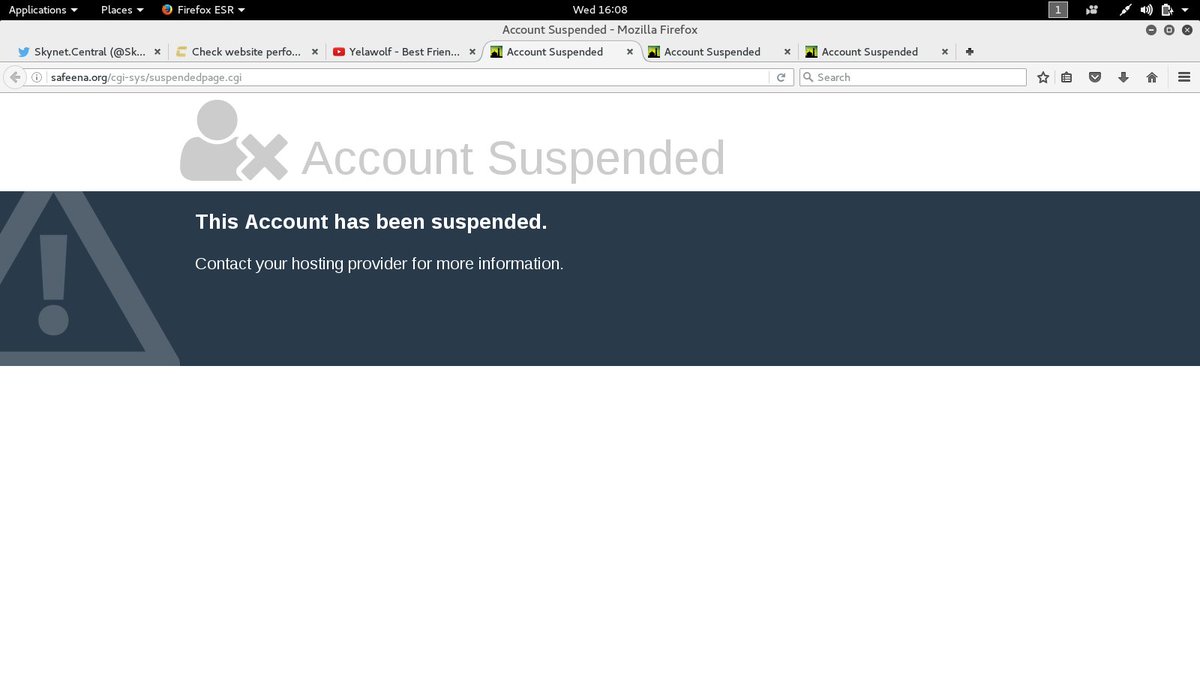This screenshot has height=675, width=1200.
Task: Bookmark this page with the star icon
Action: coord(1043,77)
